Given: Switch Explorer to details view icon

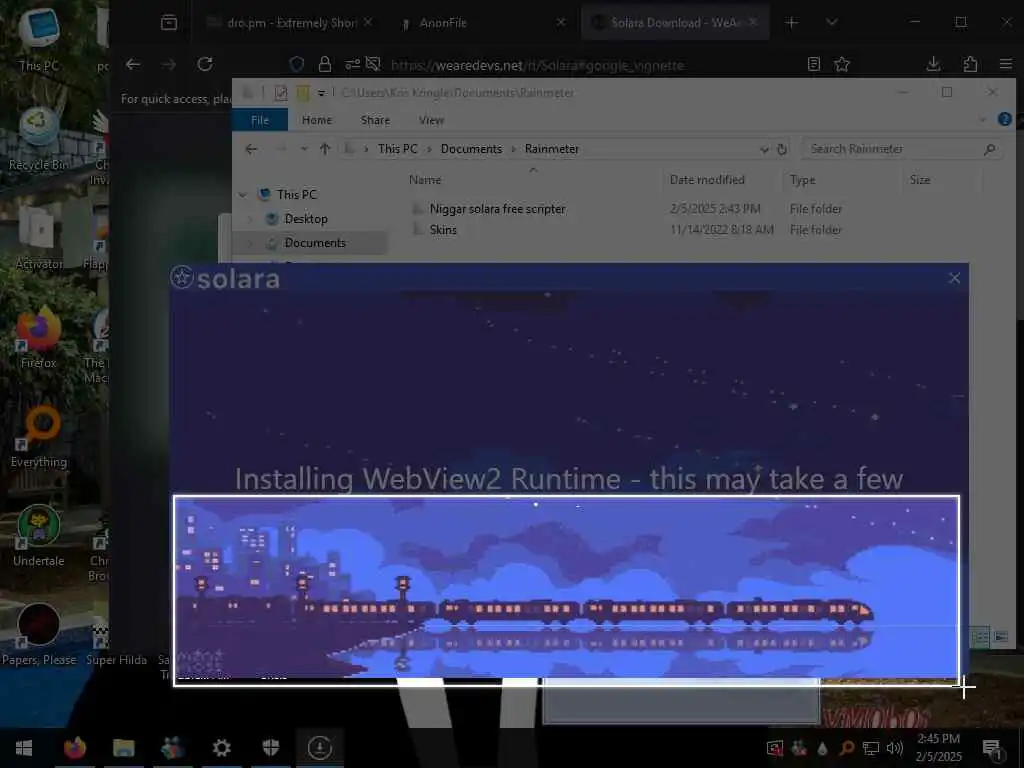Looking at the screenshot, I should pos(980,637).
